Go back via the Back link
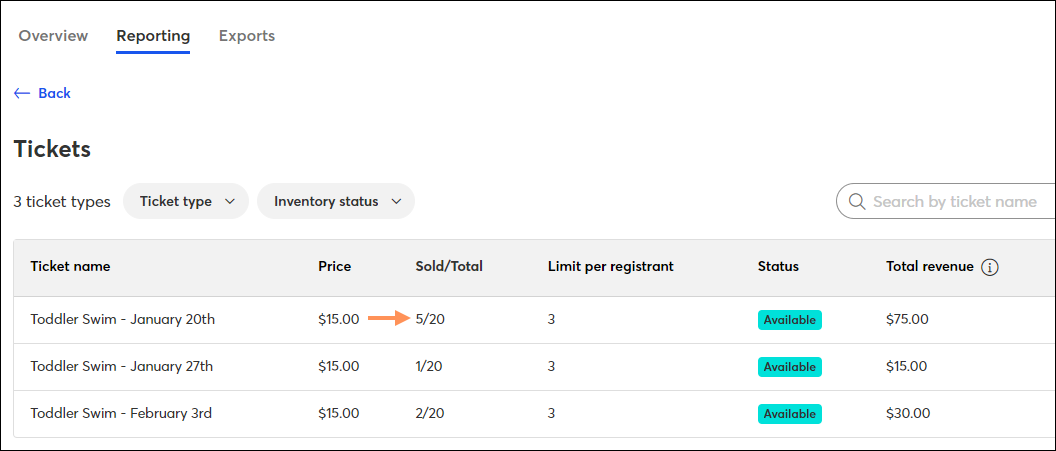The width and height of the screenshot is (1056, 451). tap(42, 94)
